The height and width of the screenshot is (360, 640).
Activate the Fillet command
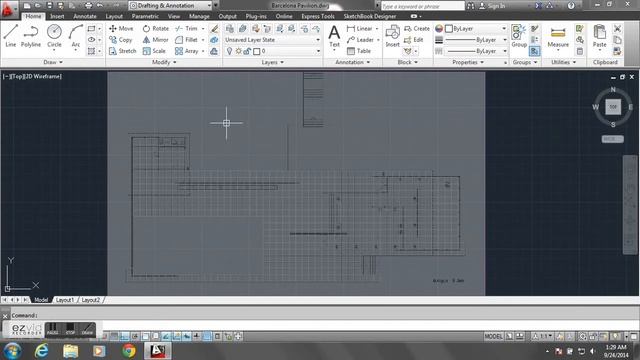click(x=186, y=40)
